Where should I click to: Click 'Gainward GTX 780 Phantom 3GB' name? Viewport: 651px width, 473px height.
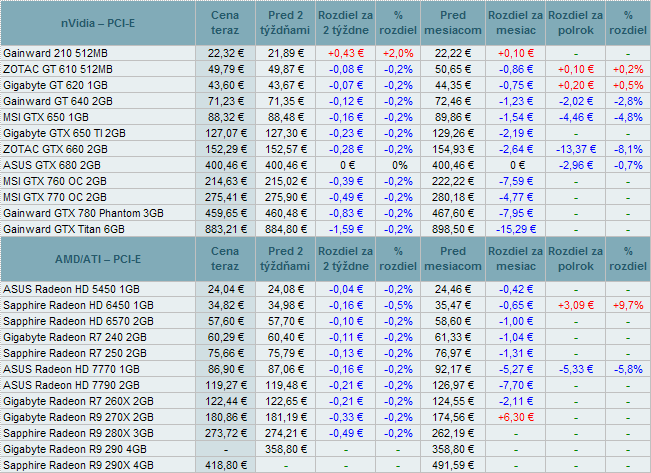[x=83, y=213]
